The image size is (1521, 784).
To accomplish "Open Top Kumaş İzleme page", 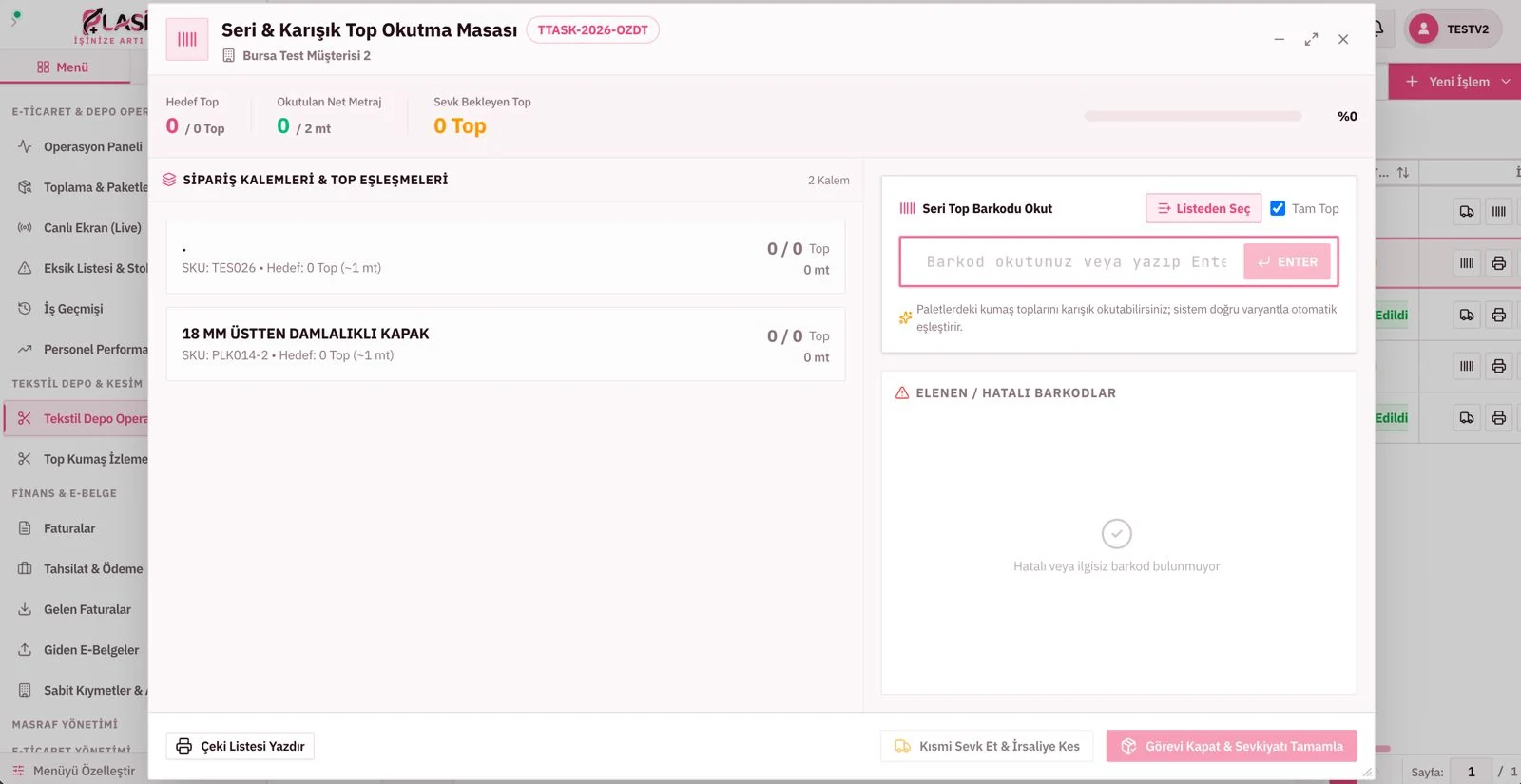I will (82, 459).
